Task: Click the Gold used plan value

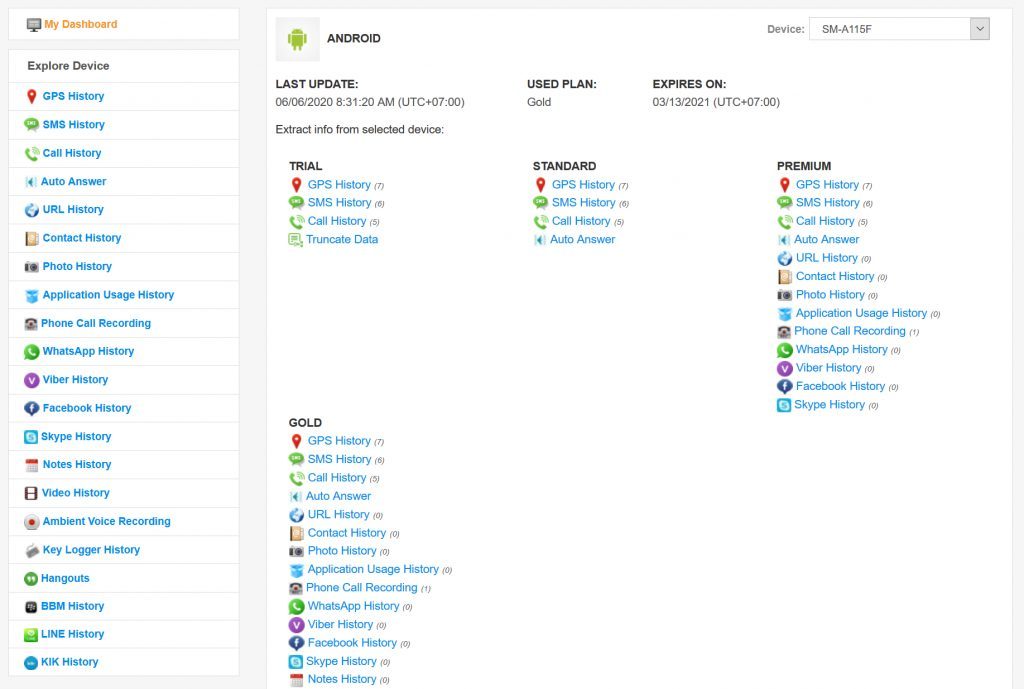Action: [x=539, y=102]
